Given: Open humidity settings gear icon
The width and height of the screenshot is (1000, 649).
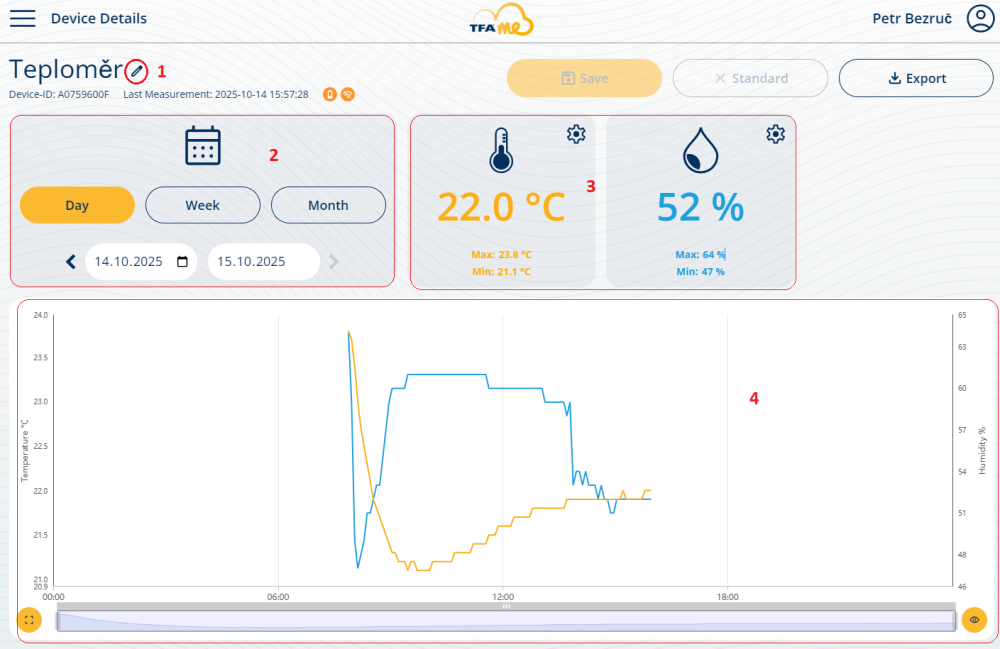Looking at the screenshot, I should [x=775, y=134].
